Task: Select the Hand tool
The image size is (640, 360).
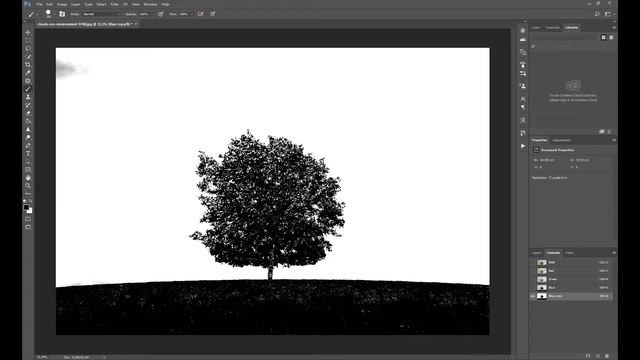Action: click(x=28, y=178)
